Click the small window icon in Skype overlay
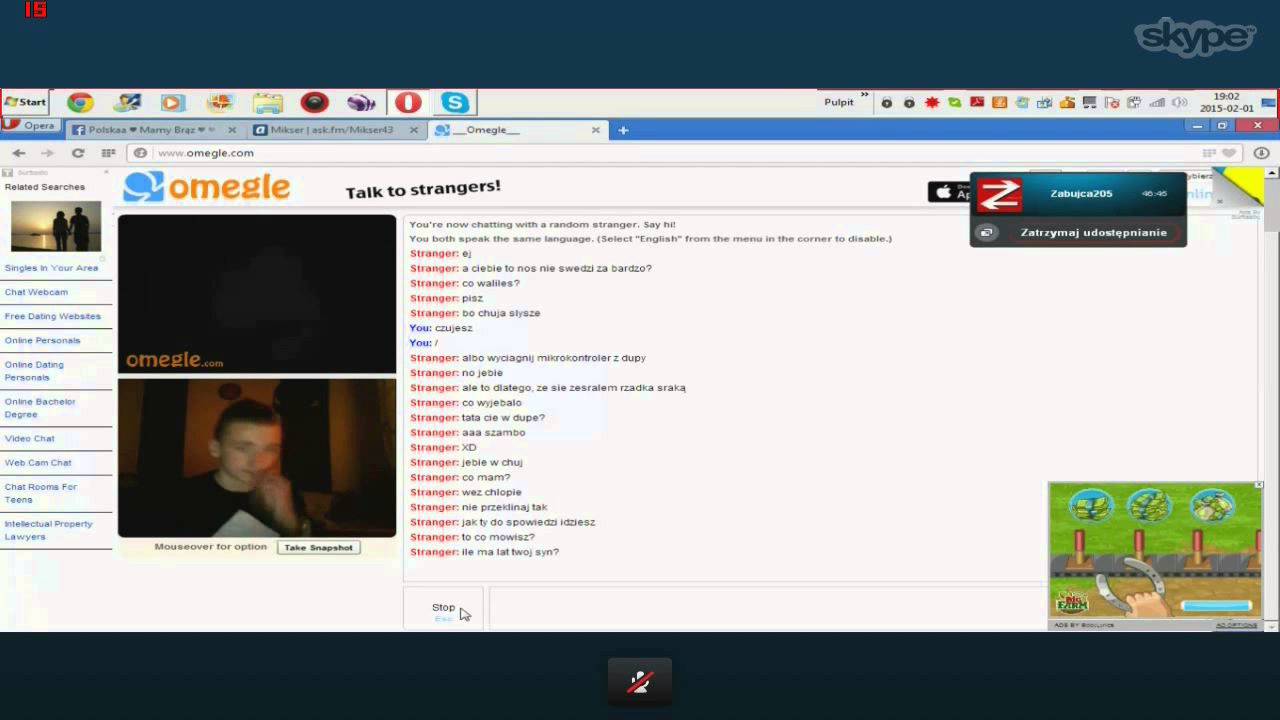 tap(986, 232)
